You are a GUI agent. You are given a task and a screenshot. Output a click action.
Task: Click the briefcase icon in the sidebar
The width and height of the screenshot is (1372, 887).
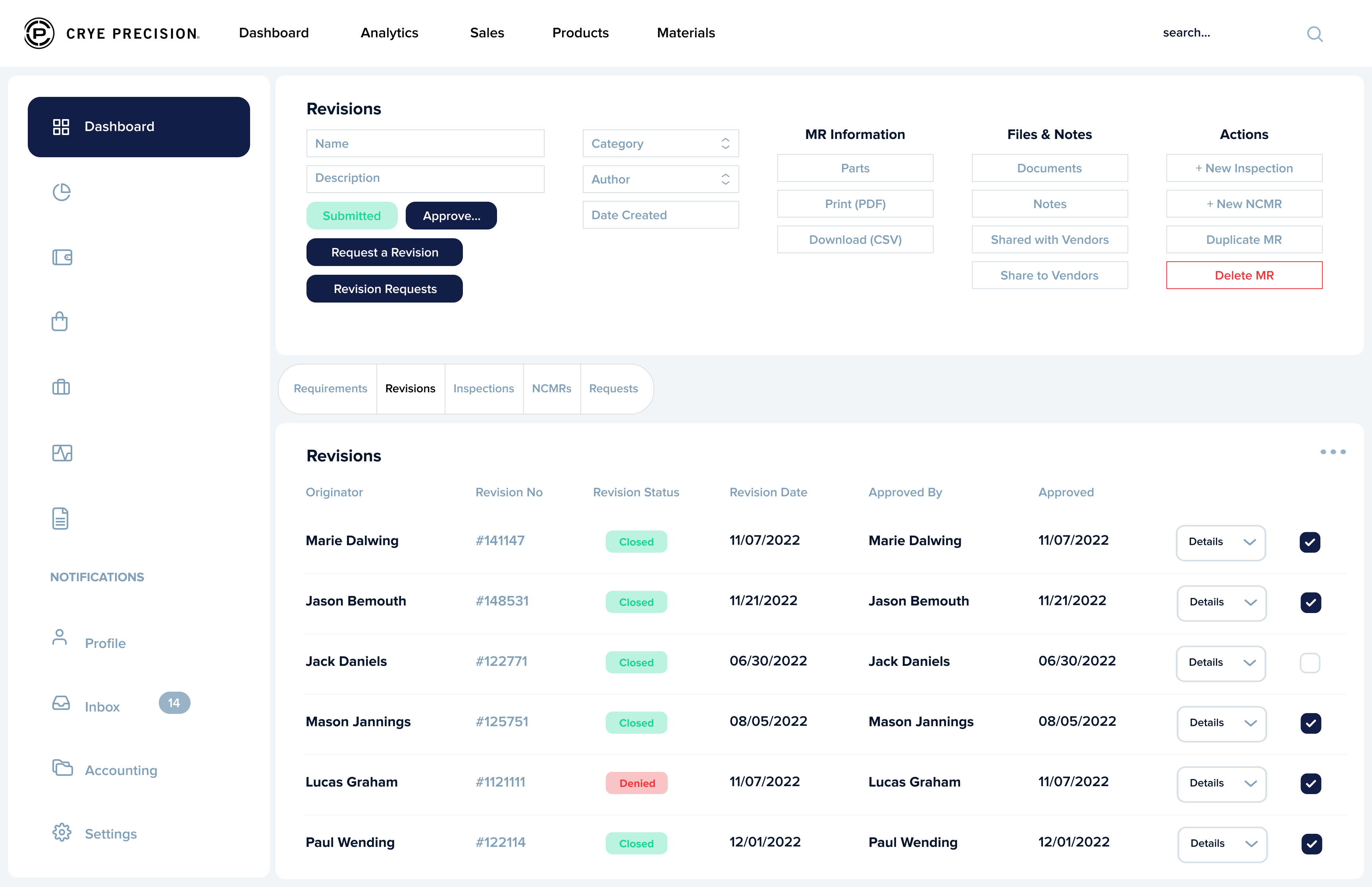61,386
